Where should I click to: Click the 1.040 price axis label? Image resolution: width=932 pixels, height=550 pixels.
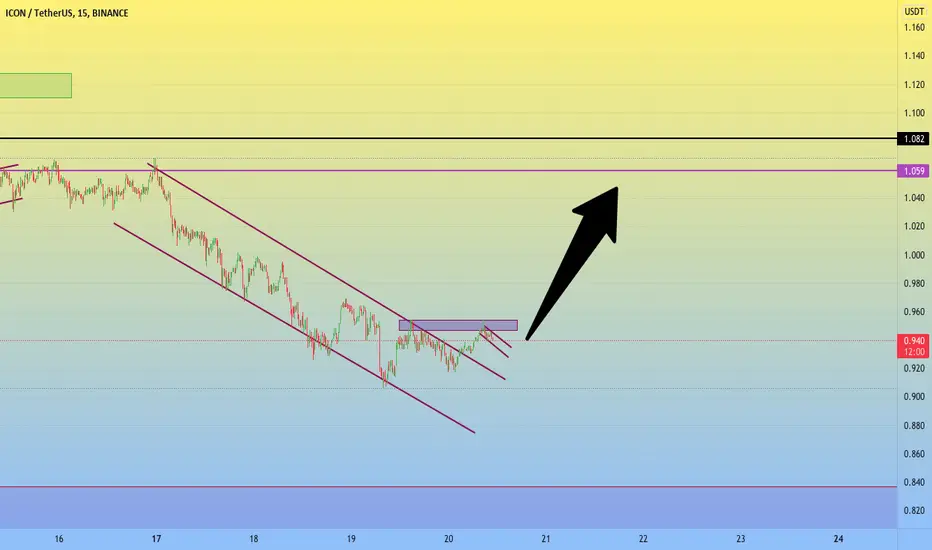[x=914, y=198]
